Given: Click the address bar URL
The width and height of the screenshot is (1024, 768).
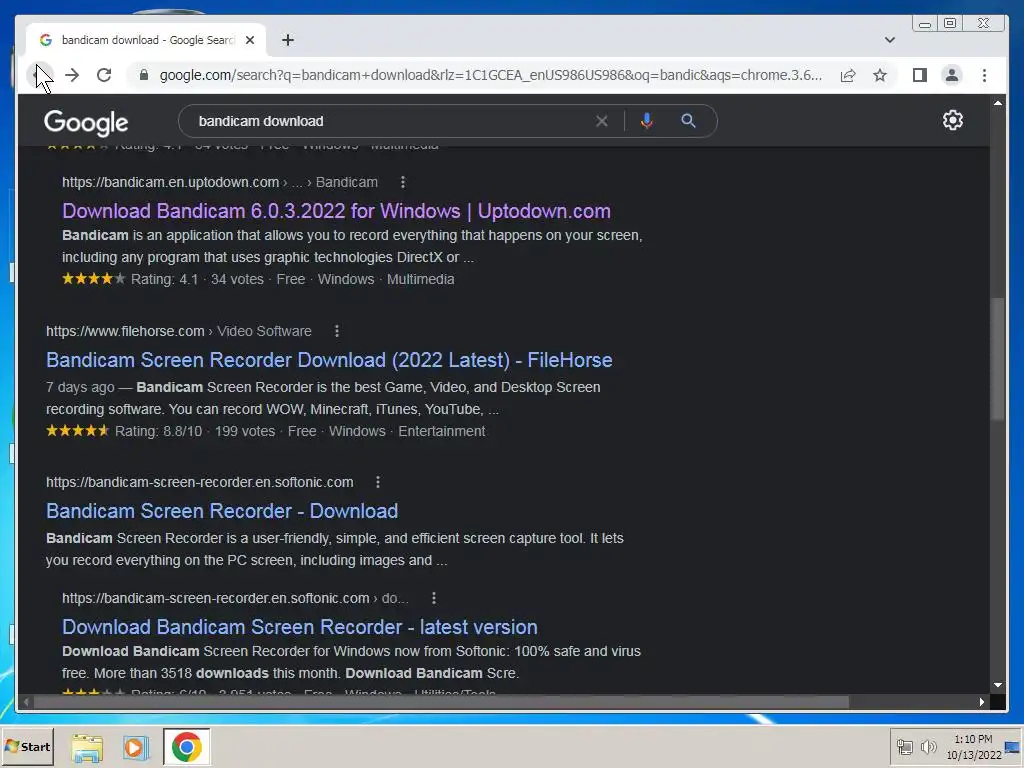Looking at the screenshot, I should (x=490, y=75).
